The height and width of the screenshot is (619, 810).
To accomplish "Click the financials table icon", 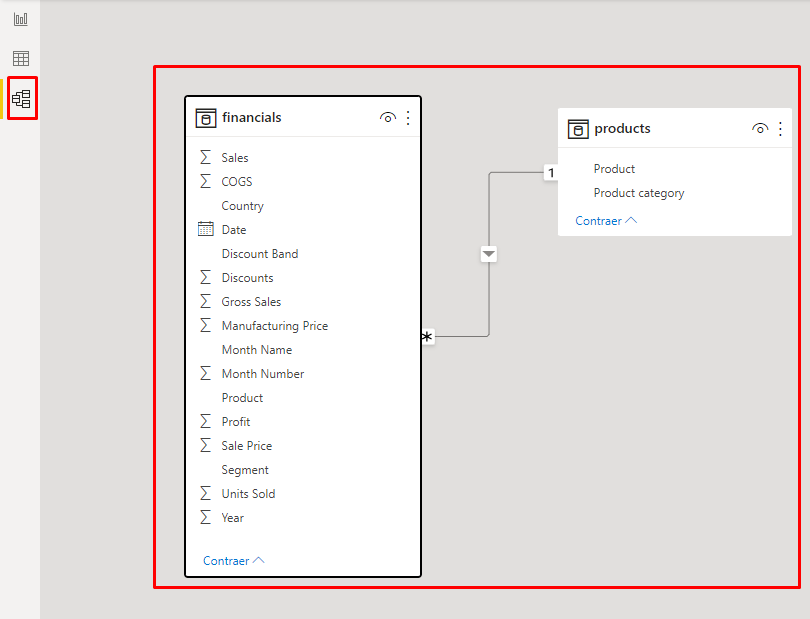I will pyautogui.click(x=206, y=118).
